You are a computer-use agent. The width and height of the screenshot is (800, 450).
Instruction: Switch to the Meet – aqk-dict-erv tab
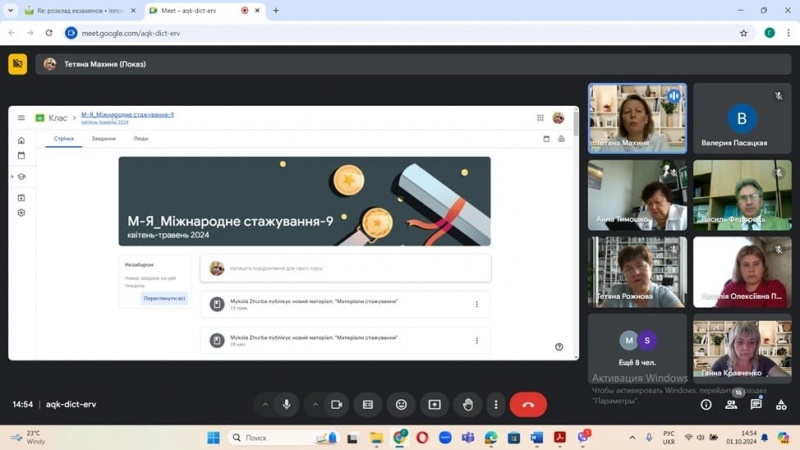pos(198,10)
